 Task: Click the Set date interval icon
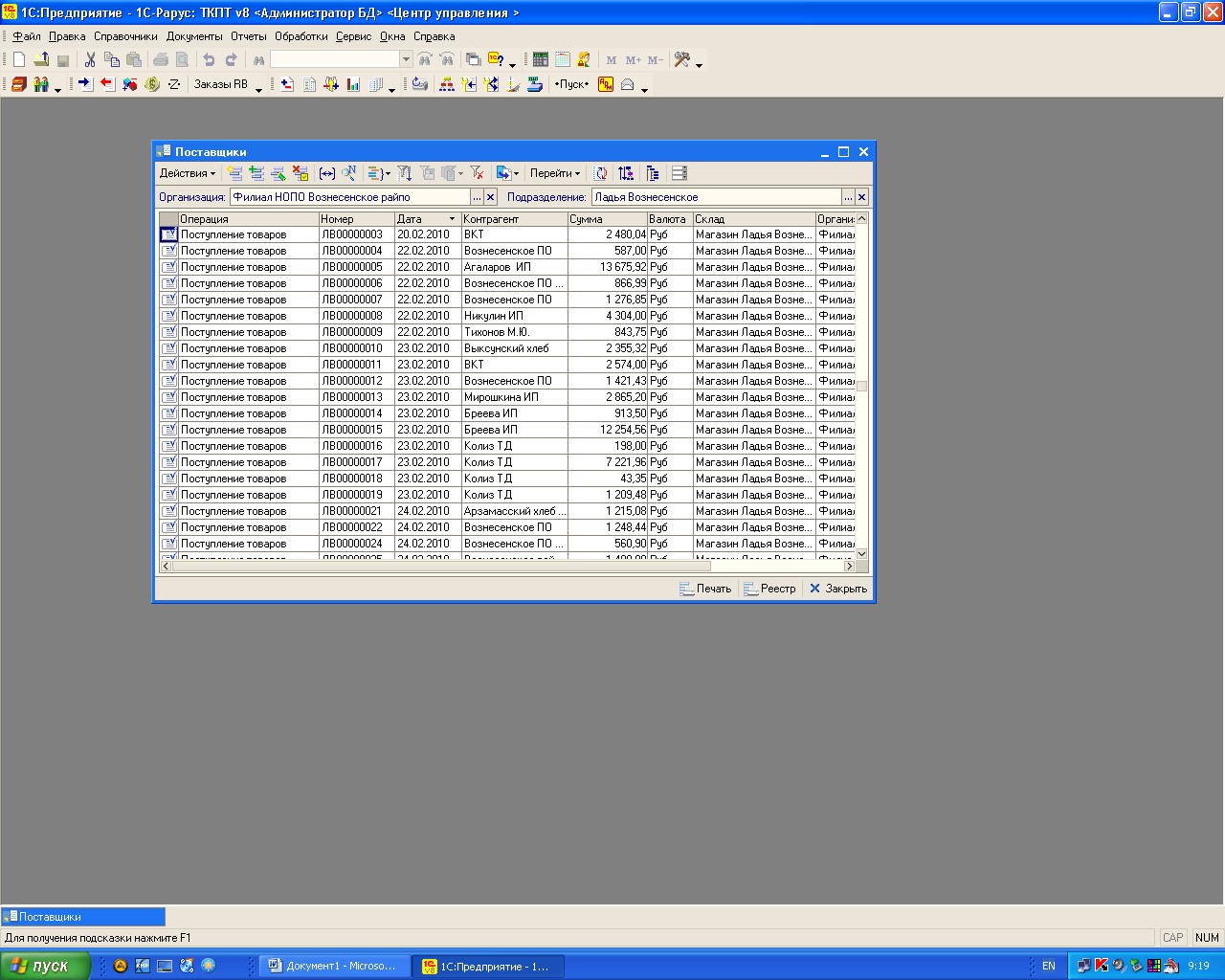[326, 173]
